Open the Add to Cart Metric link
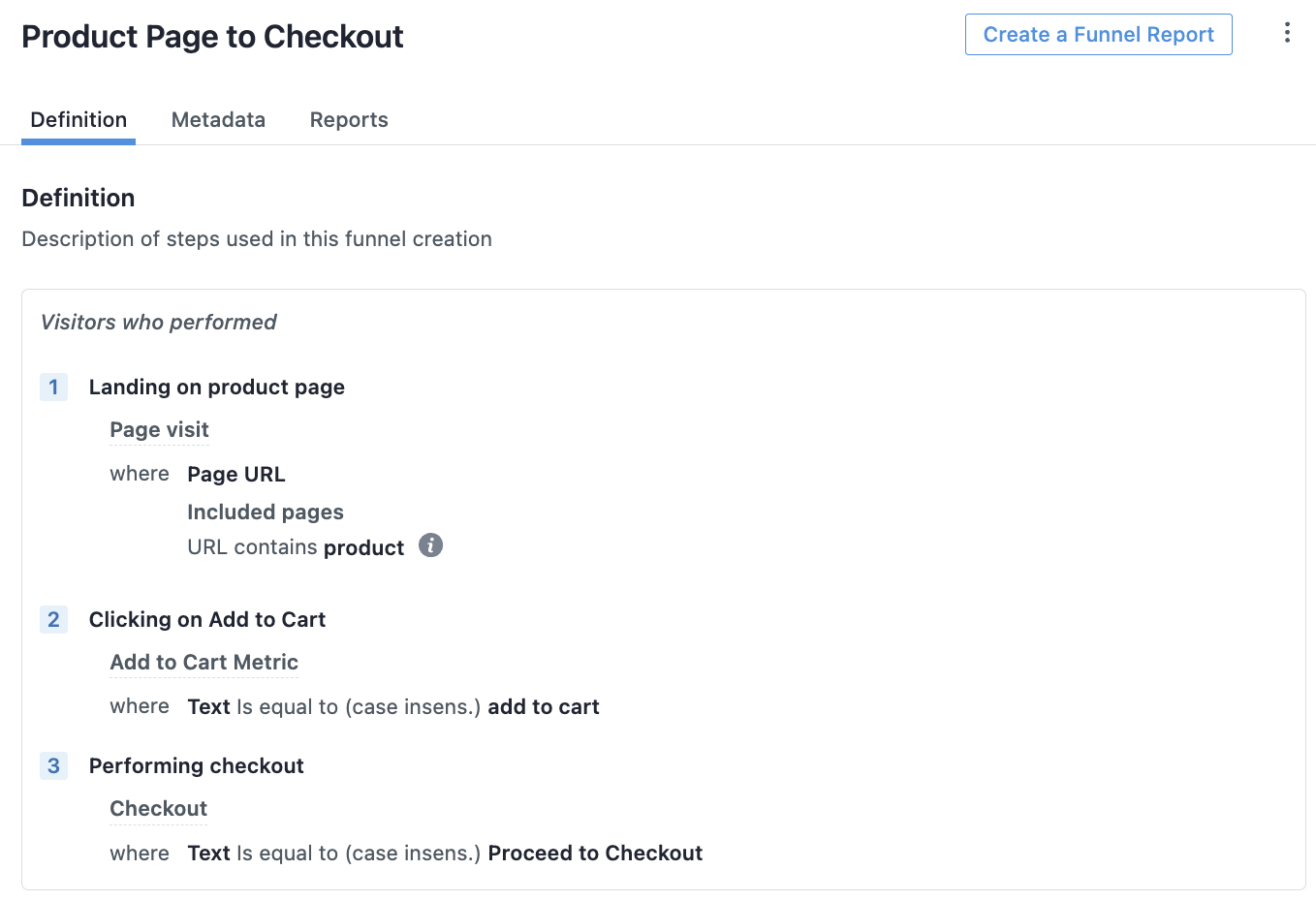The height and width of the screenshot is (901, 1316). [x=204, y=663]
